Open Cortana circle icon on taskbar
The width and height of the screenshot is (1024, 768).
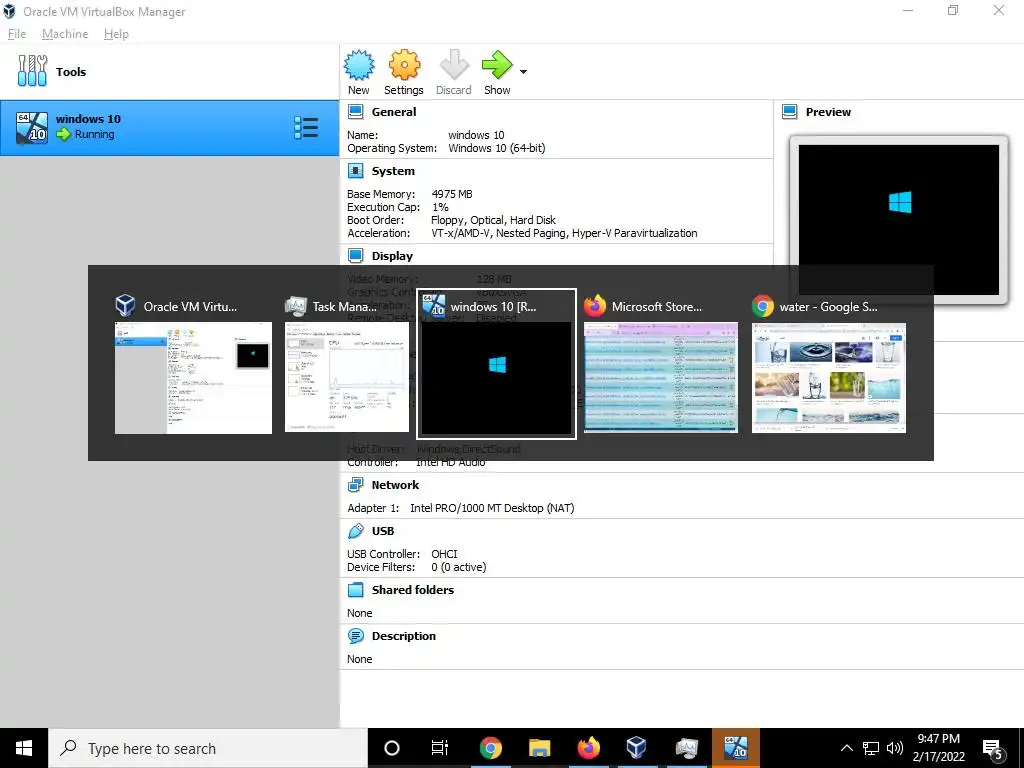pyautogui.click(x=392, y=748)
